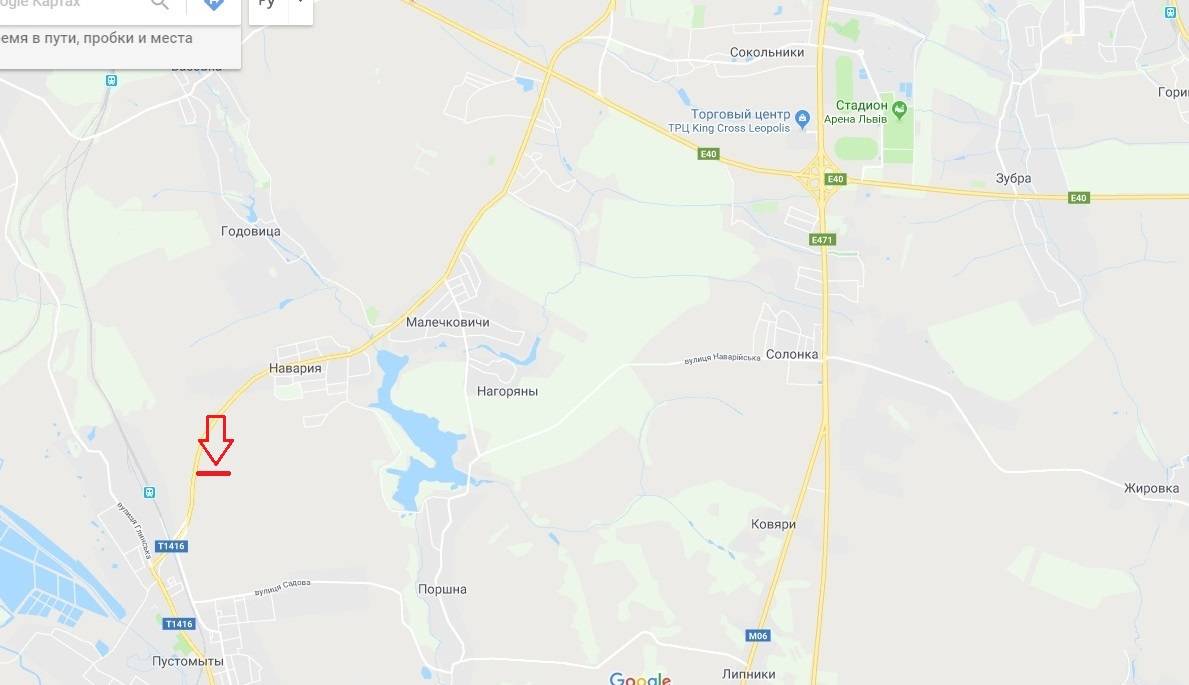
Task: Click the Жировка village label
Action: point(1151,489)
